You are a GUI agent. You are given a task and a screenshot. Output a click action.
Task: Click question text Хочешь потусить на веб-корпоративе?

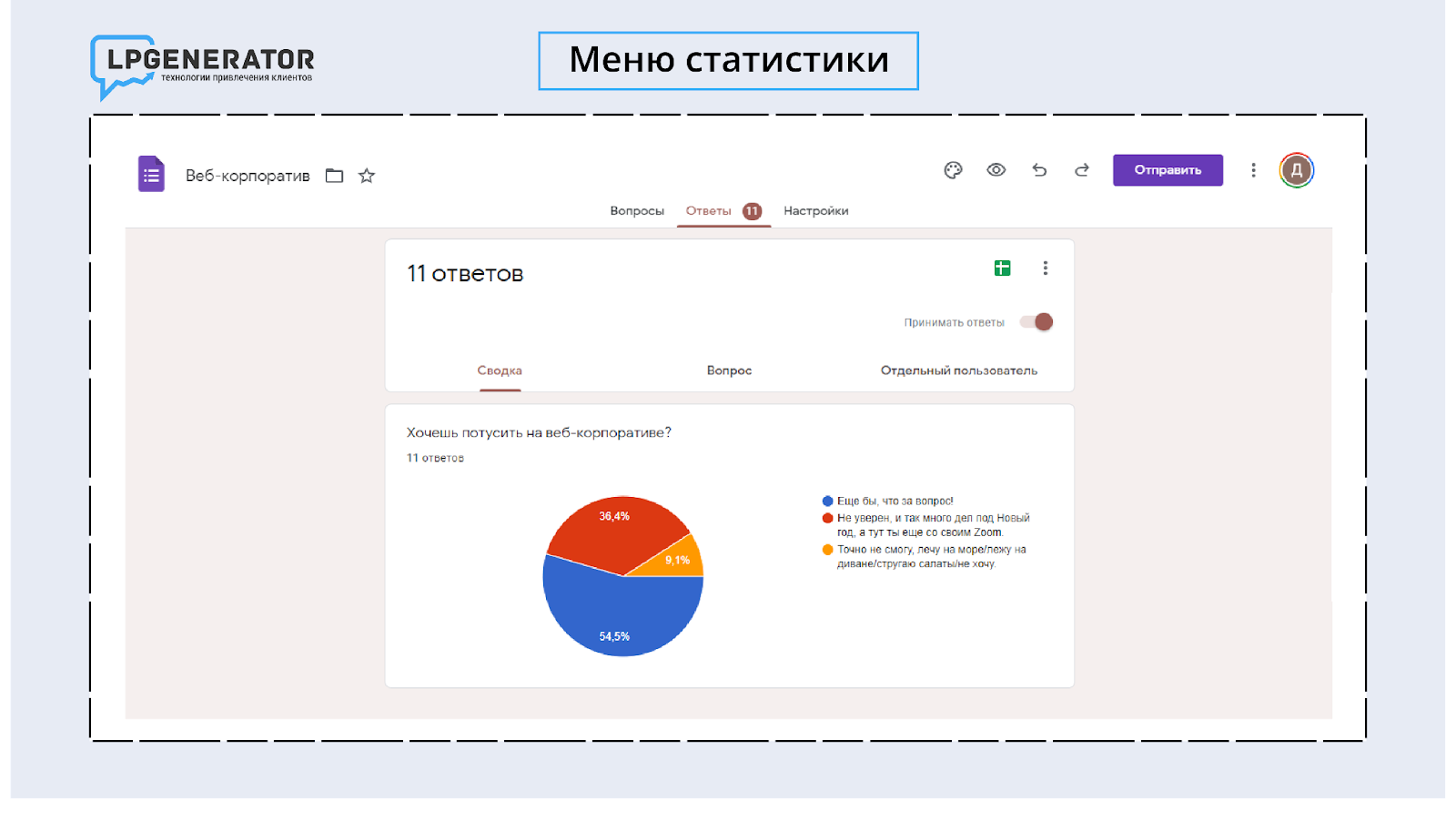[539, 432]
